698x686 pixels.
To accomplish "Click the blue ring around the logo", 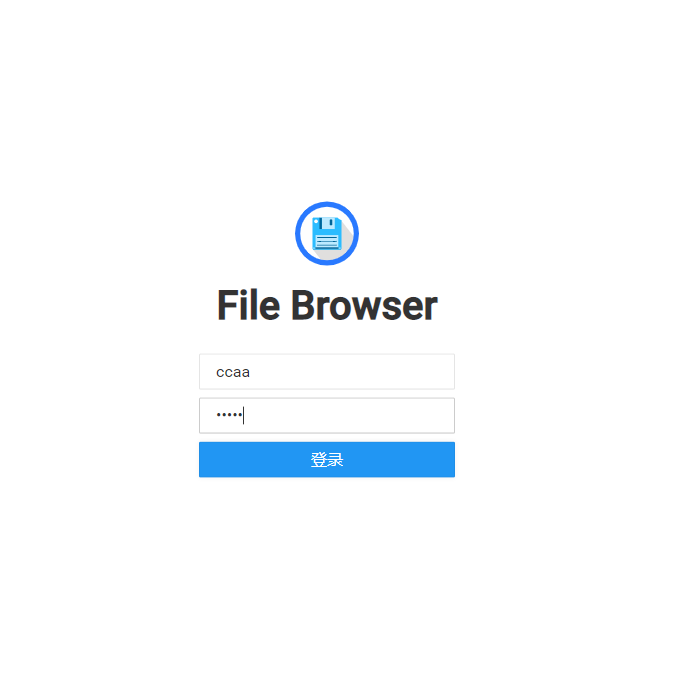I will point(327,204).
